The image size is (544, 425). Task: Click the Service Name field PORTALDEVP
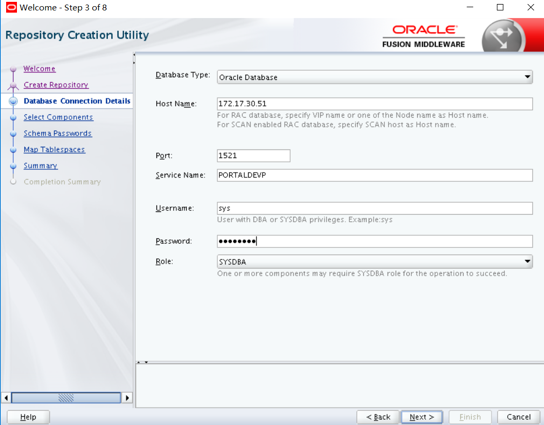(375, 175)
